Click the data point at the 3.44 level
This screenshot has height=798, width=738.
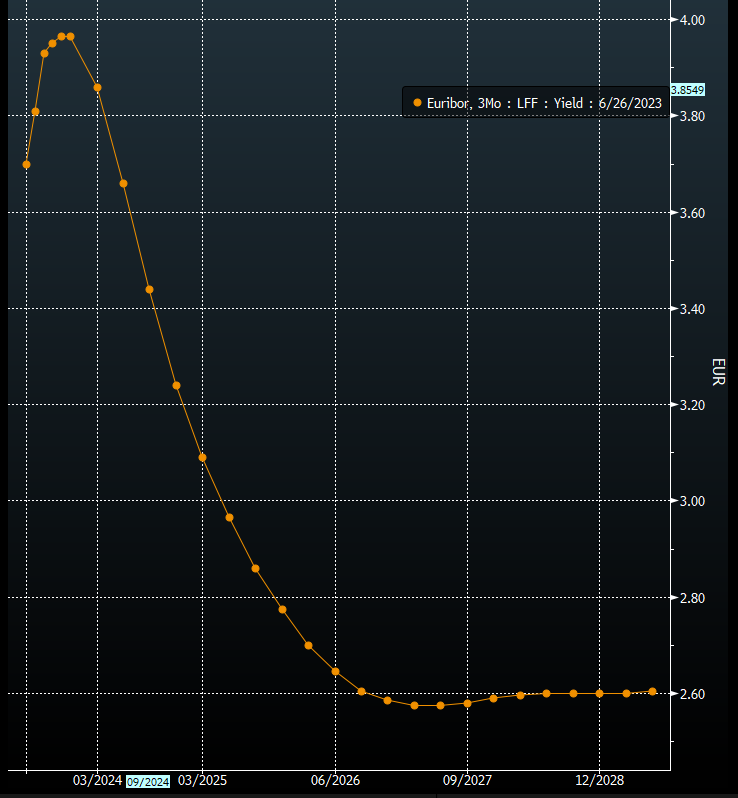tap(149, 289)
